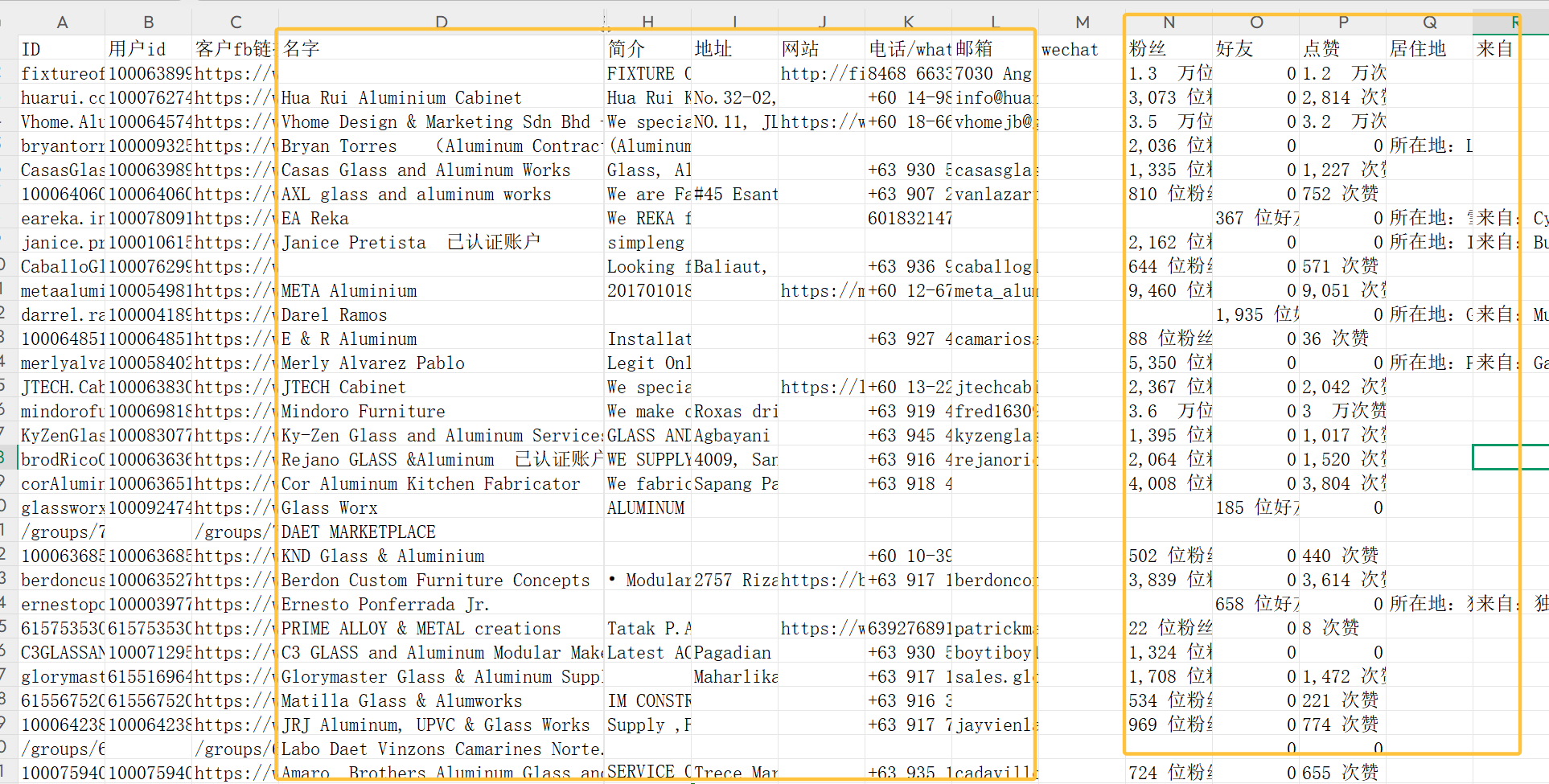Select cell 'E & R Aluminum'
Screen dimensions: 1549x784
point(442,339)
